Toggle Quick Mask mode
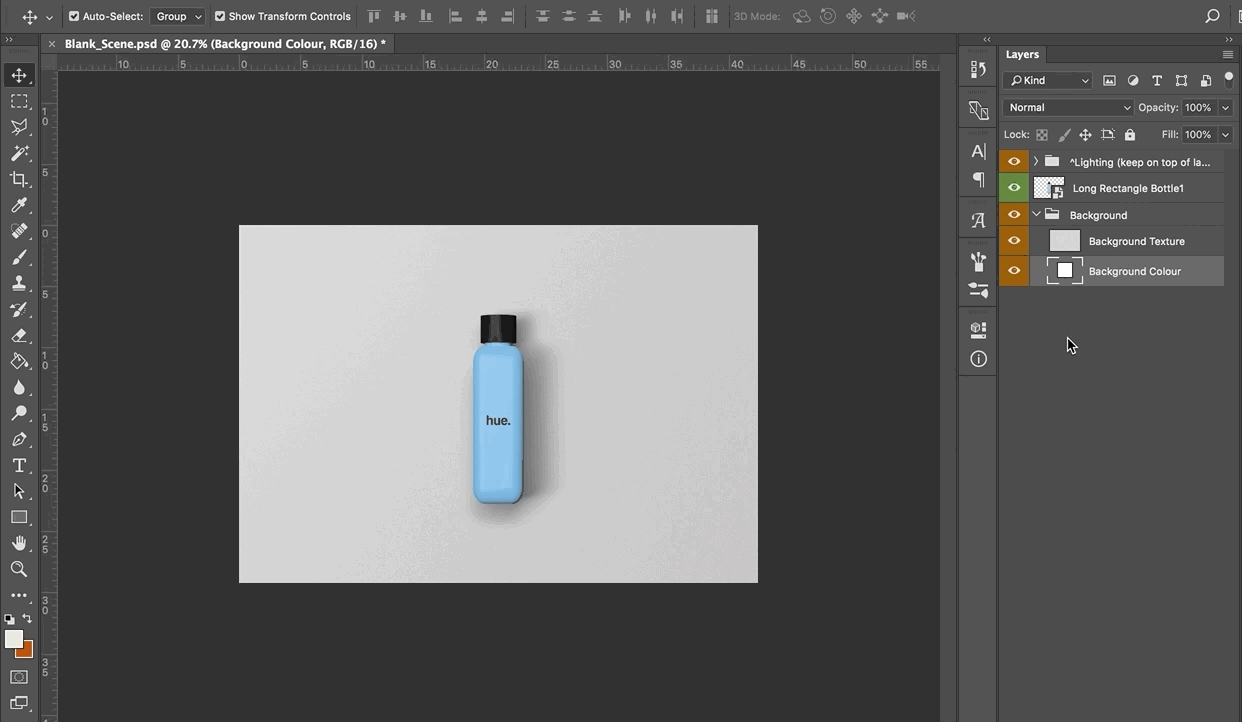Screen dimensions: 1242x722 19,677
